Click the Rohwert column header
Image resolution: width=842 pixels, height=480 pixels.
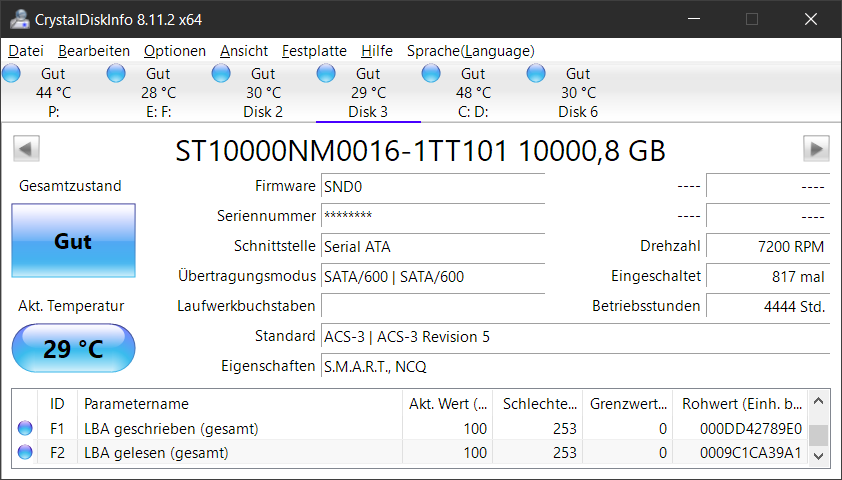(x=741, y=404)
